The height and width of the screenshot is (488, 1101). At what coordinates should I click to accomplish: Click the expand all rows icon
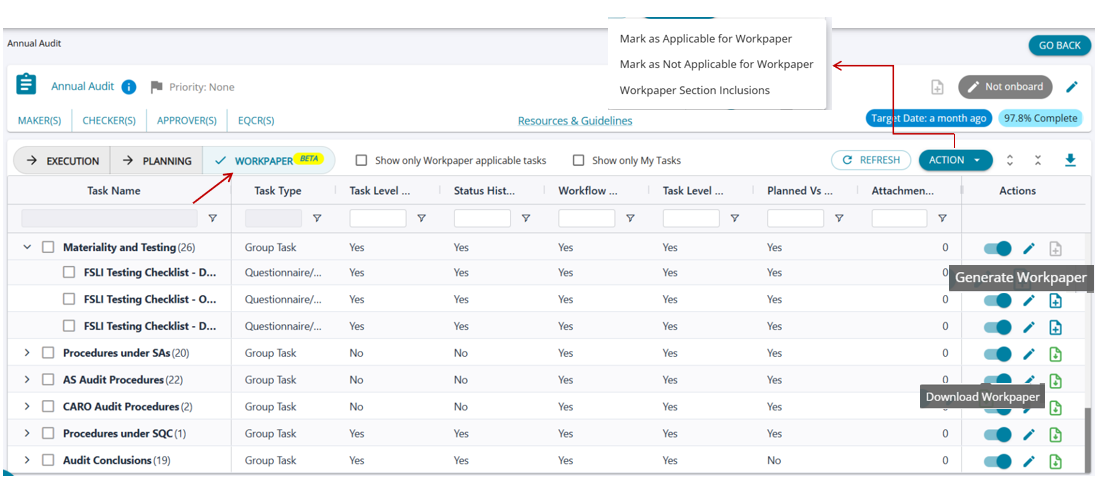coord(1010,160)
